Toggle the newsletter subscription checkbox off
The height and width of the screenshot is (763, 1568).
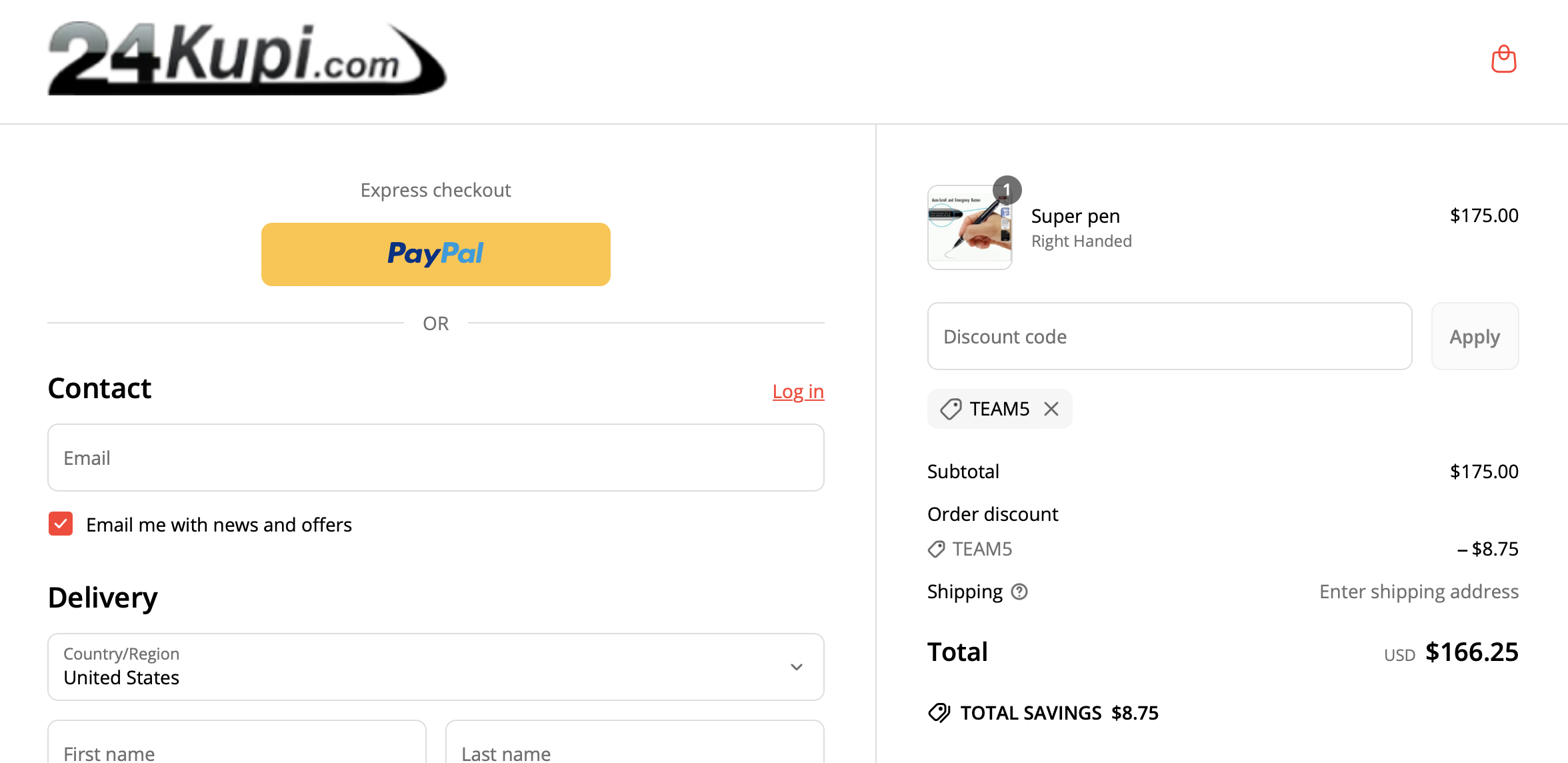pos(60,524)
